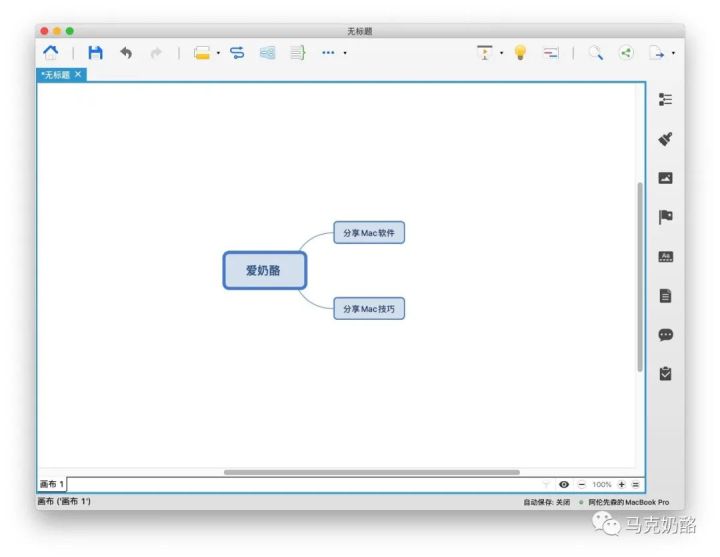
Task: Click the horizontal scrollbar thumb
Action: 371,472
